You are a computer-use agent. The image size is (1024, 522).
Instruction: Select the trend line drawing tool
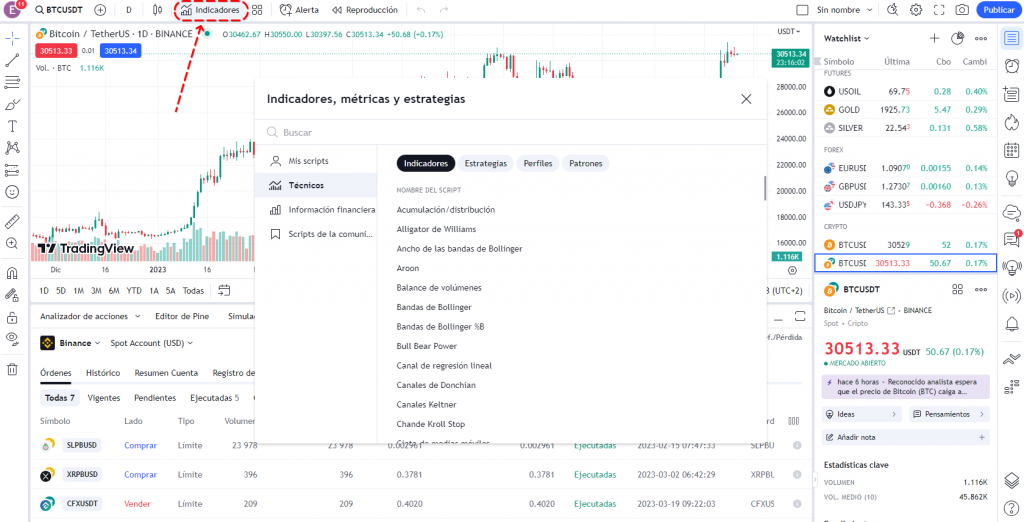coord(12,61)
